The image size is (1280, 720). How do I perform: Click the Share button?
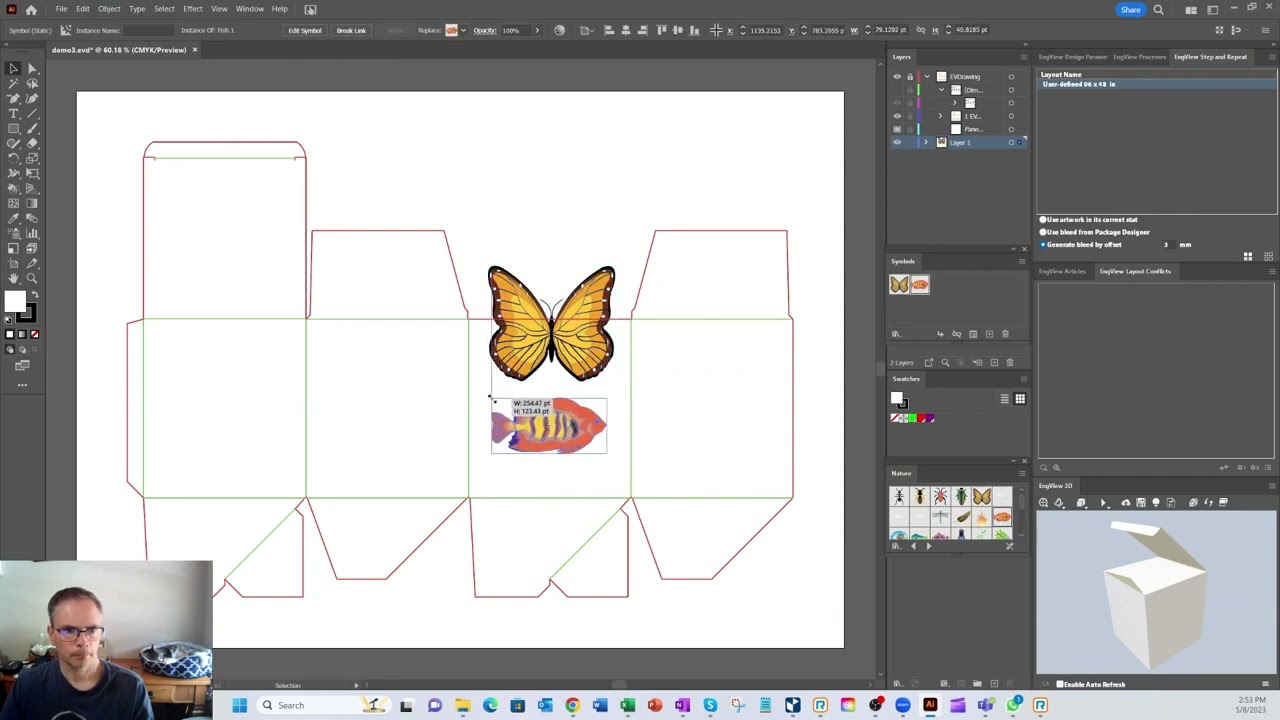click(1130, 9)
